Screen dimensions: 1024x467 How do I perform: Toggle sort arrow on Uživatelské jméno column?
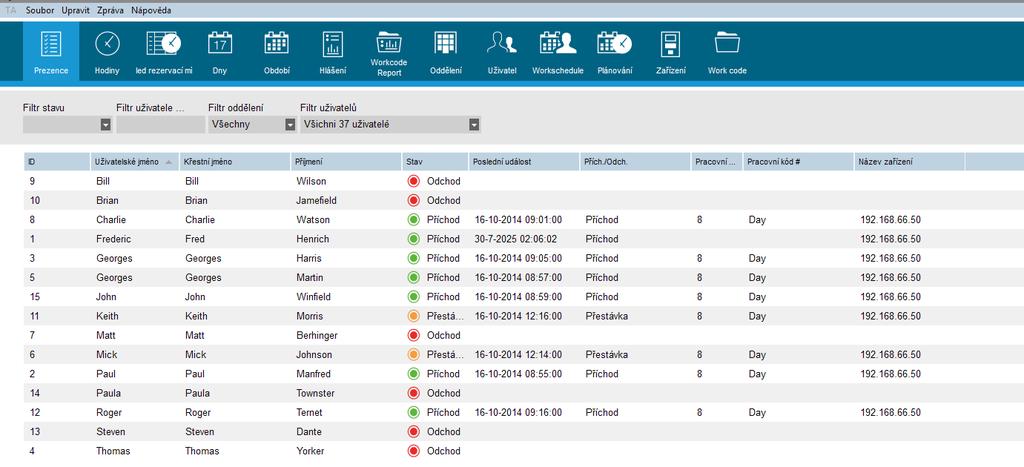tap(169, 161)
